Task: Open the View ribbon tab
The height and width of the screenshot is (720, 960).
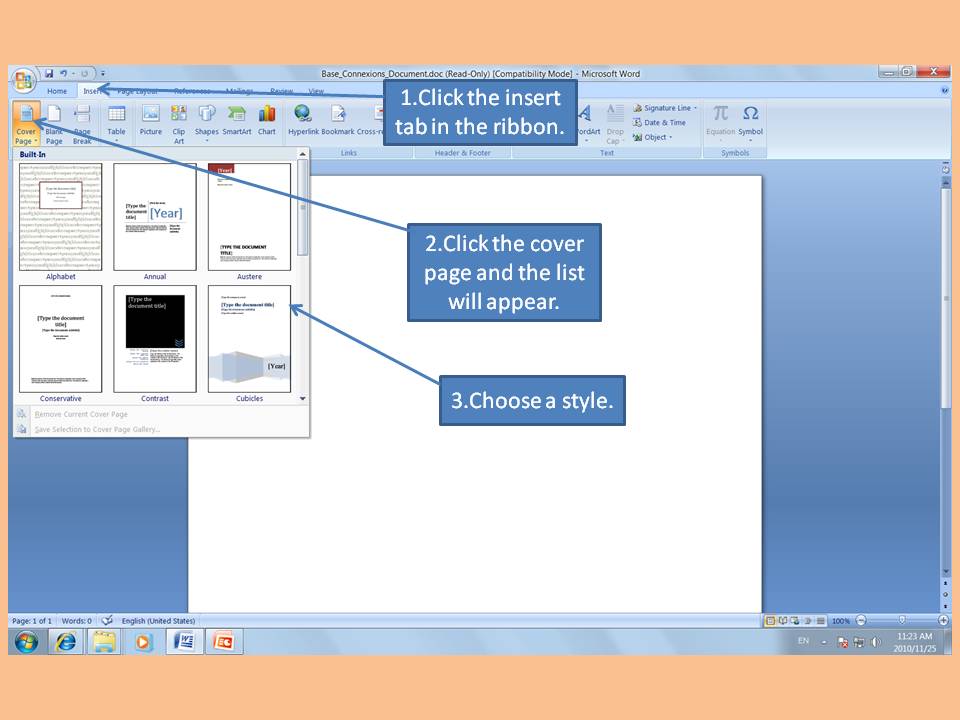Action: tap(316, 91)
